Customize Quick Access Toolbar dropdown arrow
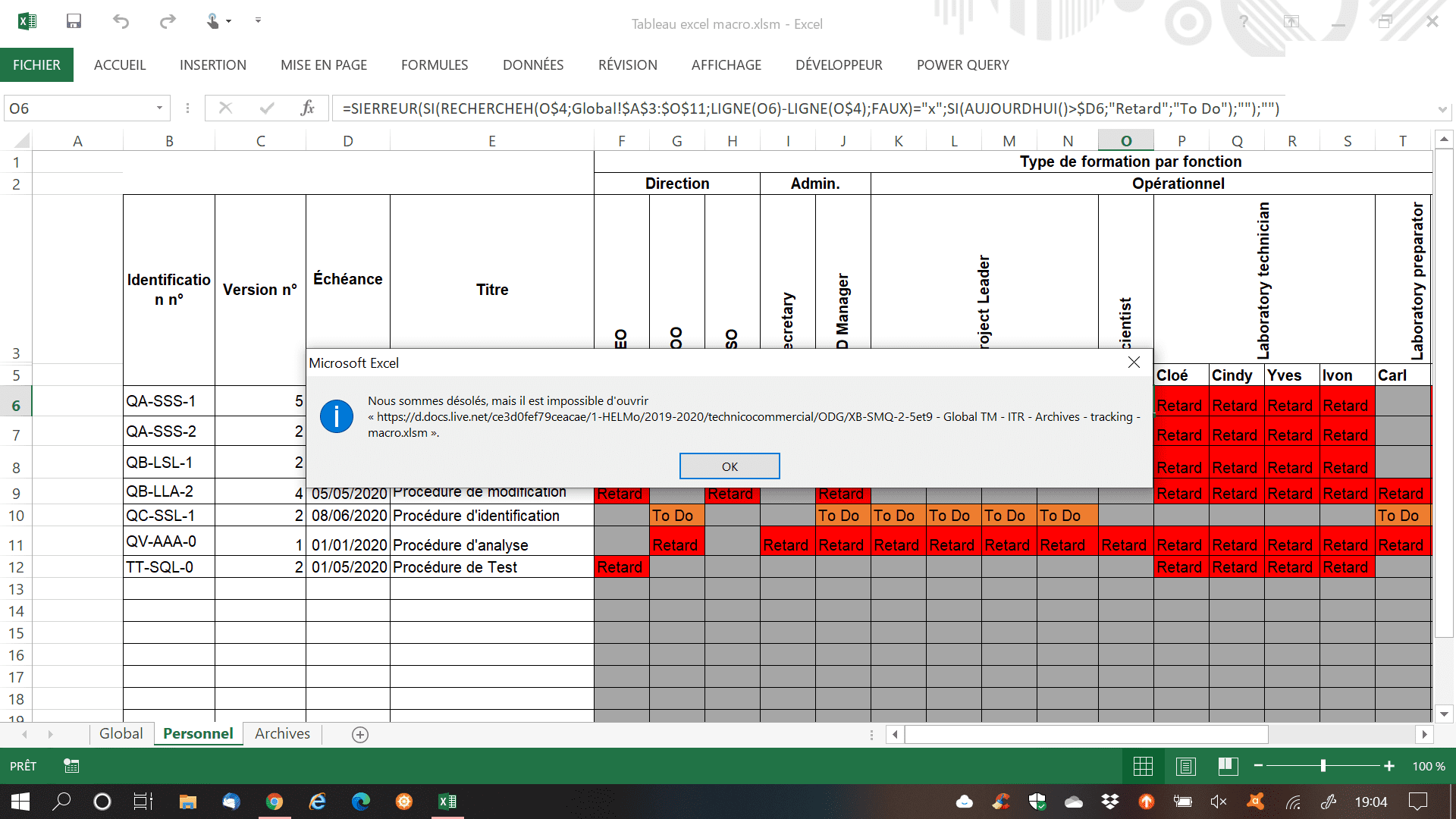Image resolution: width=1456 pixels, height=819 pixels. 258,21
